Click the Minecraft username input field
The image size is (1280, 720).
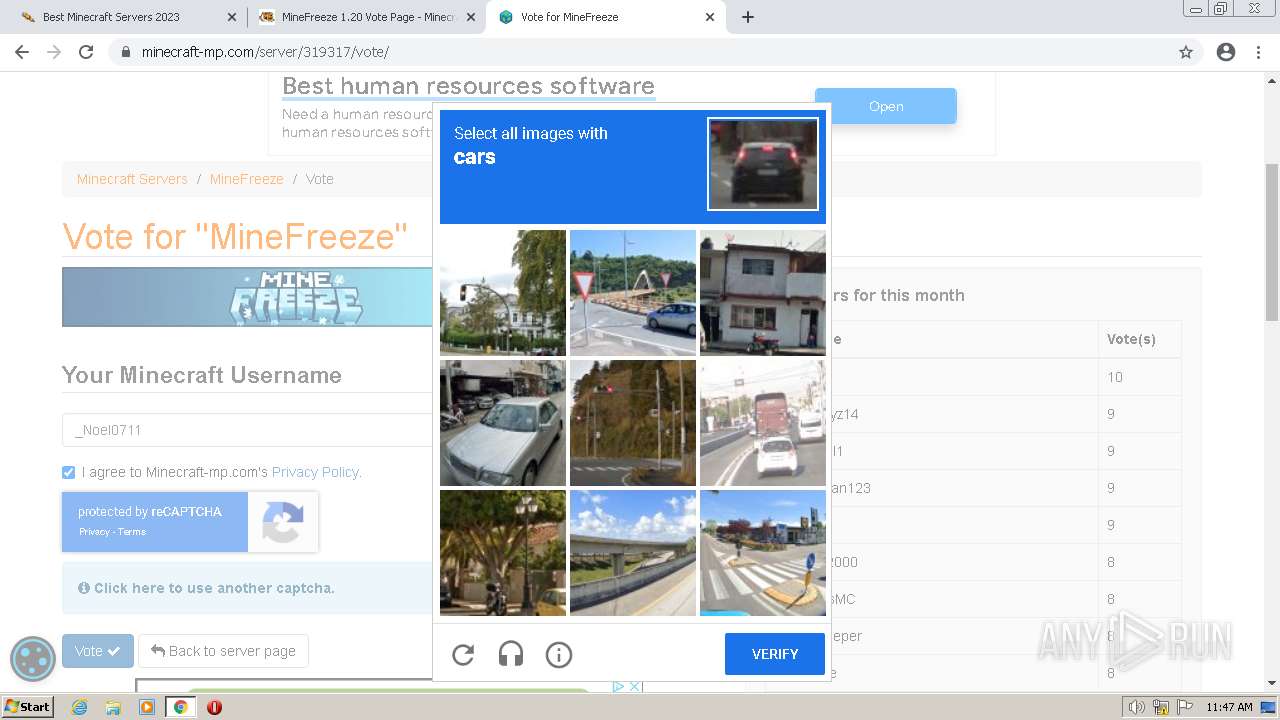click(247, 430)
